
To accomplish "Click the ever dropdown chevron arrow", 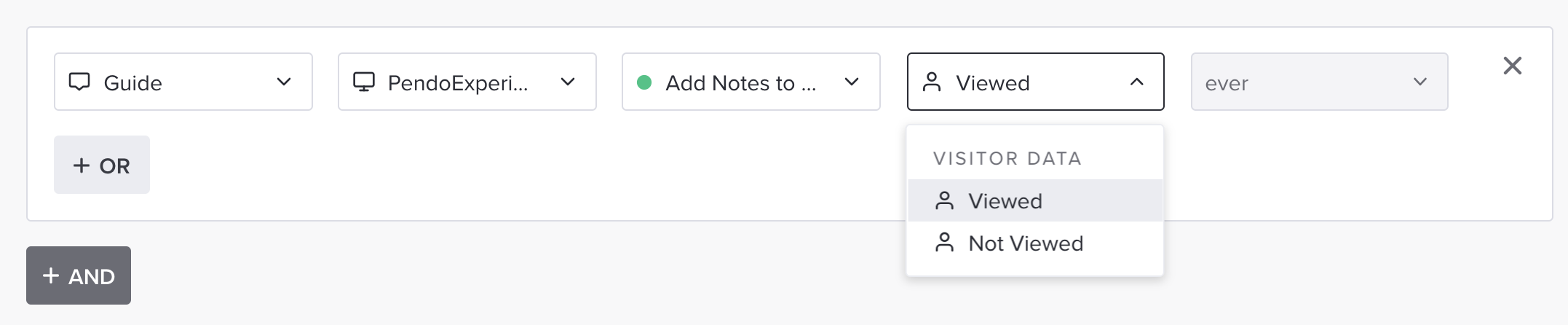I will point(1420,82).
